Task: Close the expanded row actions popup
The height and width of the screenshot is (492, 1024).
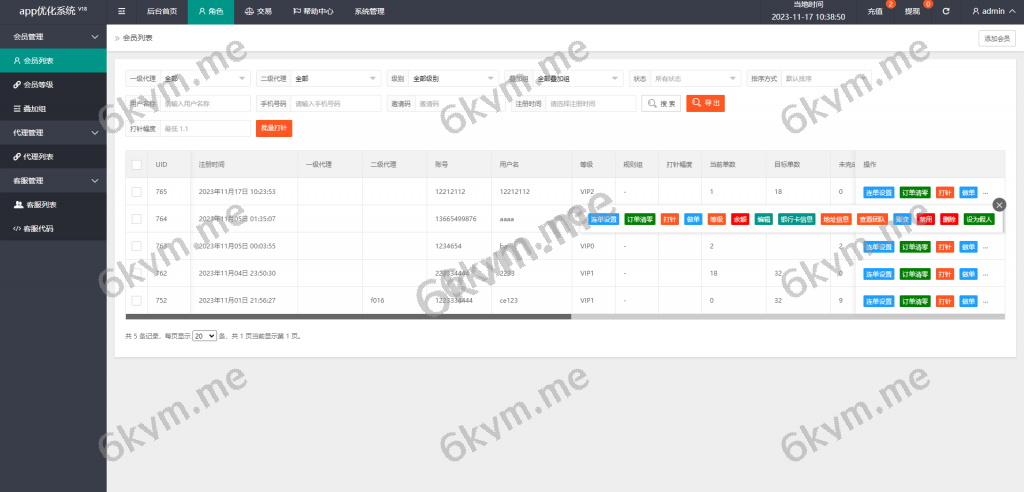Action: pyautogui.click(x=998, y=204)
